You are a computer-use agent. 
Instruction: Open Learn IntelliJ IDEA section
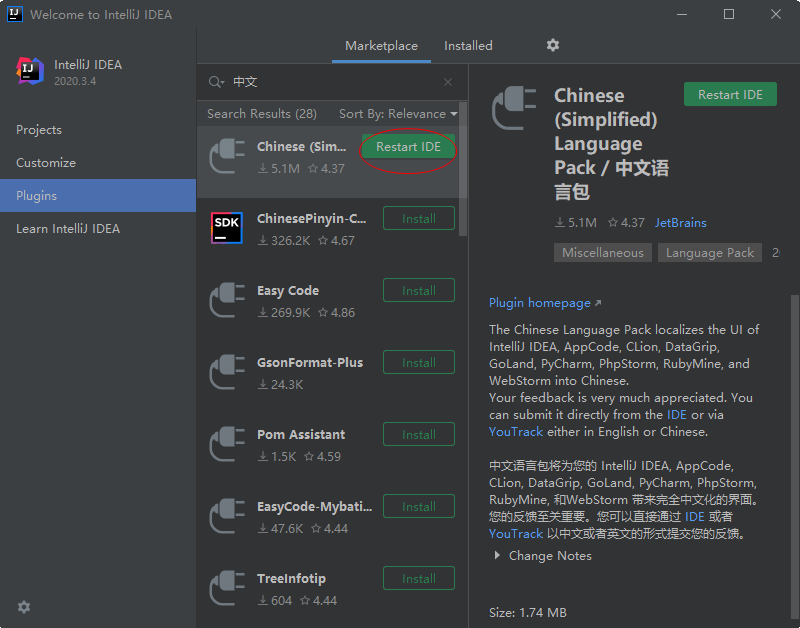[x=98, y=229]
